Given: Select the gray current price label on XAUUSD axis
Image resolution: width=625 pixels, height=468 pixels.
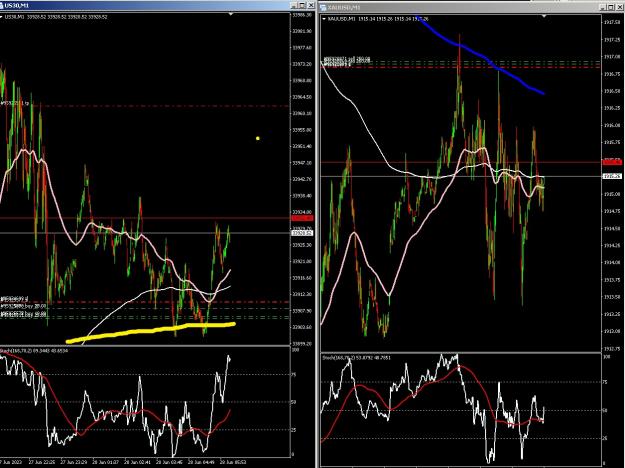Looking at the screenshot, I should [613, 176].
